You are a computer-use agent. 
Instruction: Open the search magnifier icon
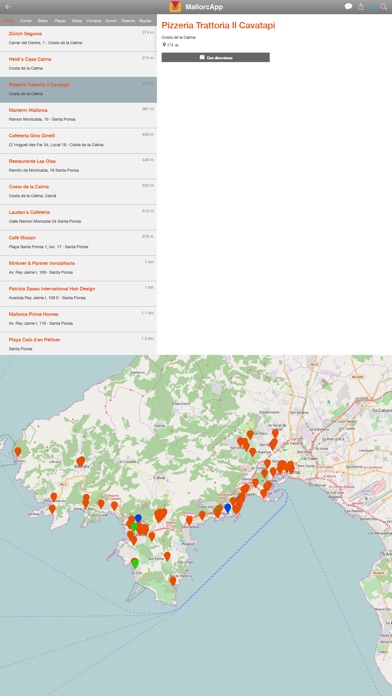pyautogui.click(x=384, y=7)
